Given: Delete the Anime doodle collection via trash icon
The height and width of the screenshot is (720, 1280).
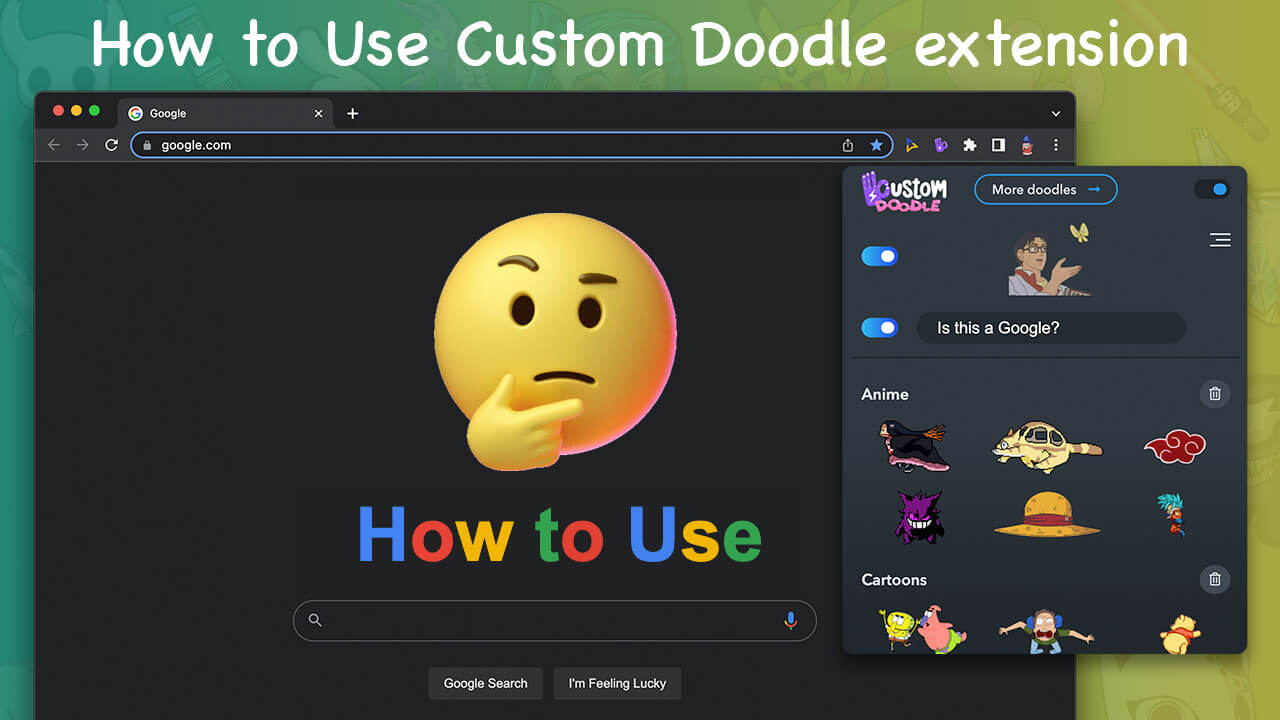Looking at the screenshot, I should 1215,393.
